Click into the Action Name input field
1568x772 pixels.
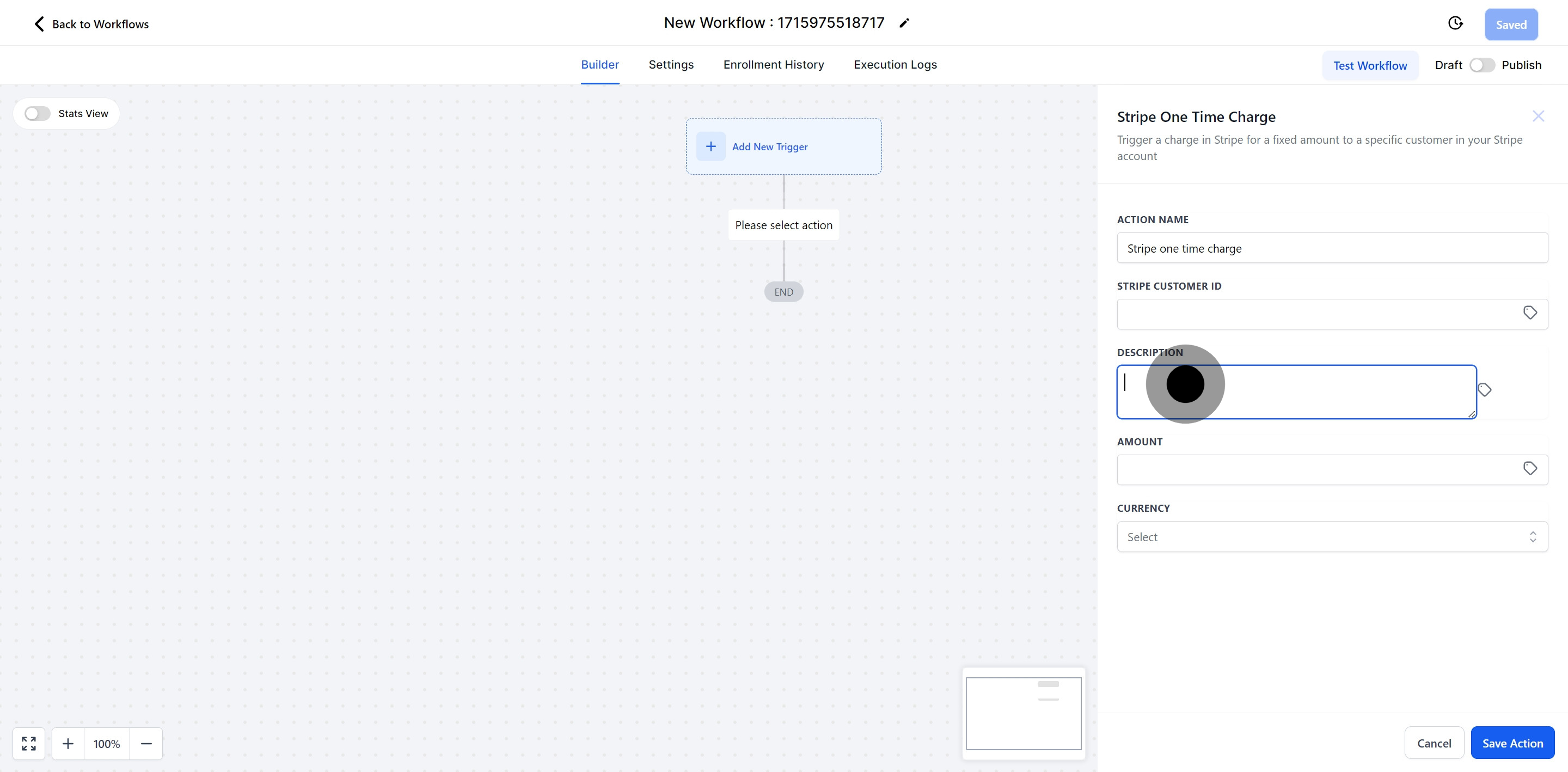point(1332,248)
